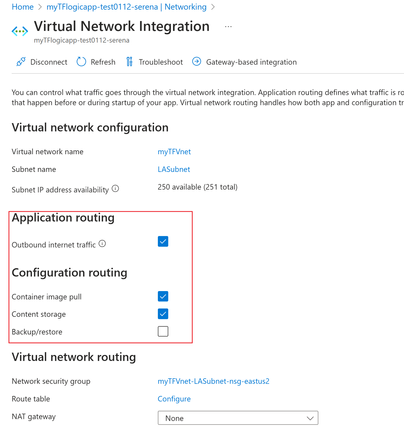Click the '250 available (251 total)' value
Image resolution: width=404 pixels, height=443 pixels.
pyautogui.click(x=198, y=187)
